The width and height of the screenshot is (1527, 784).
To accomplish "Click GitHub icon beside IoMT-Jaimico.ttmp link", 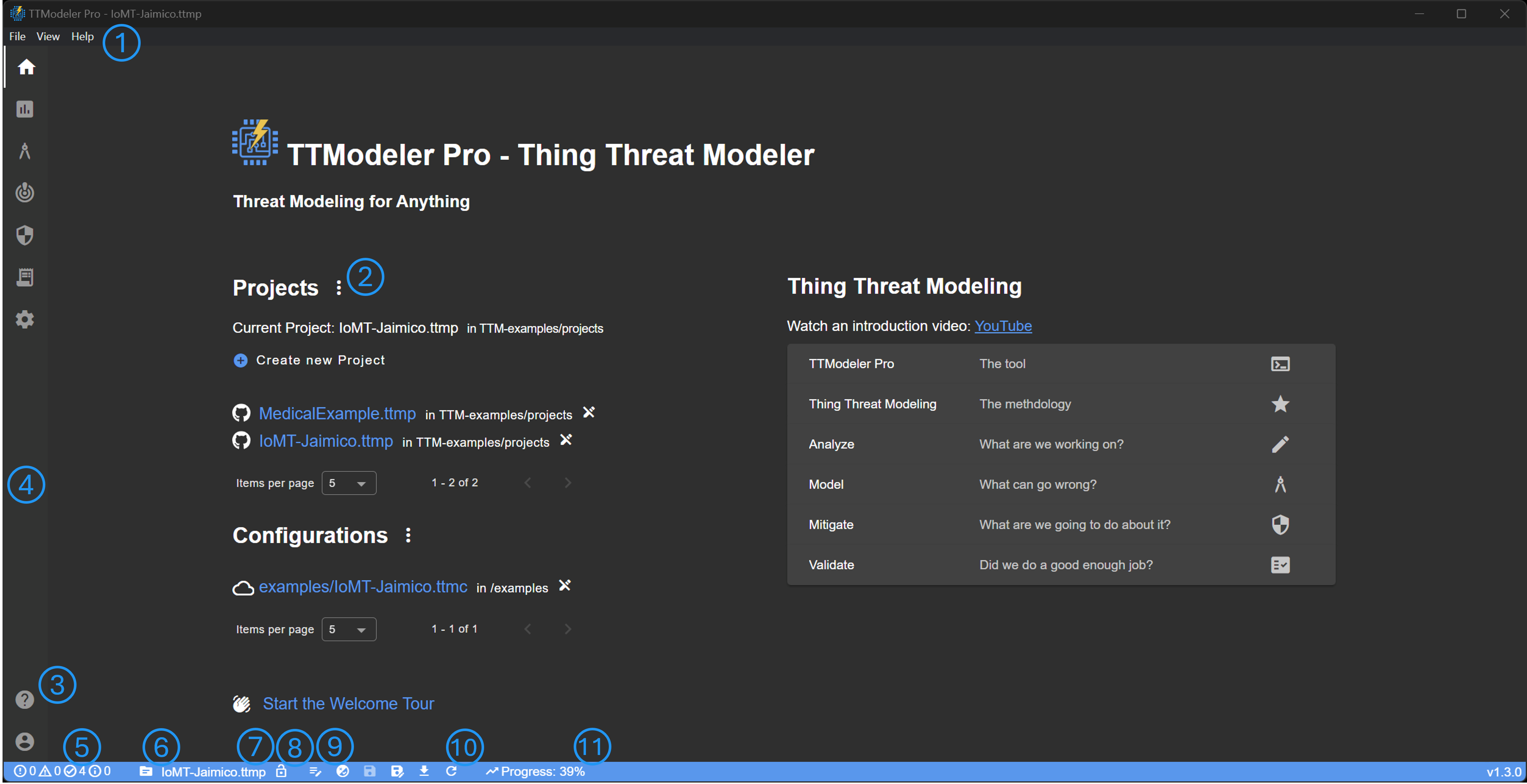I will [241, 441].
